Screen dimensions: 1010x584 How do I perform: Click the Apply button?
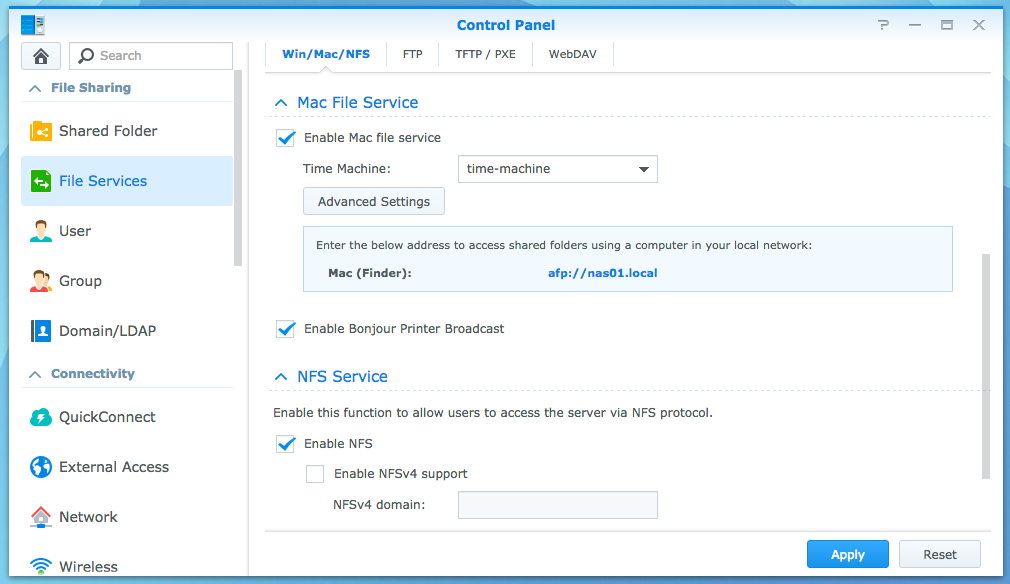coord(847,554)
